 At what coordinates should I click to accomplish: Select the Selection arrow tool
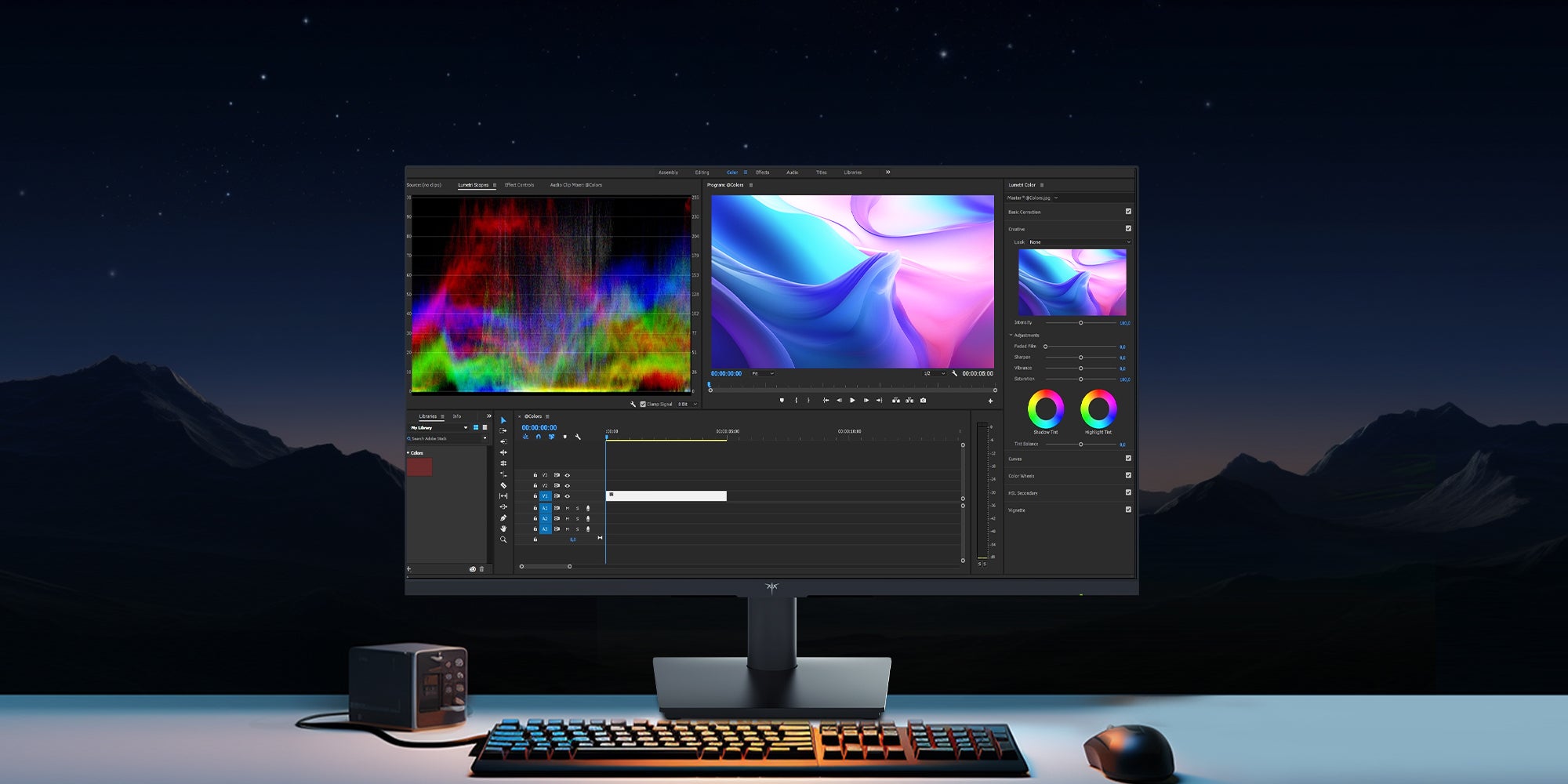[503, 420]
